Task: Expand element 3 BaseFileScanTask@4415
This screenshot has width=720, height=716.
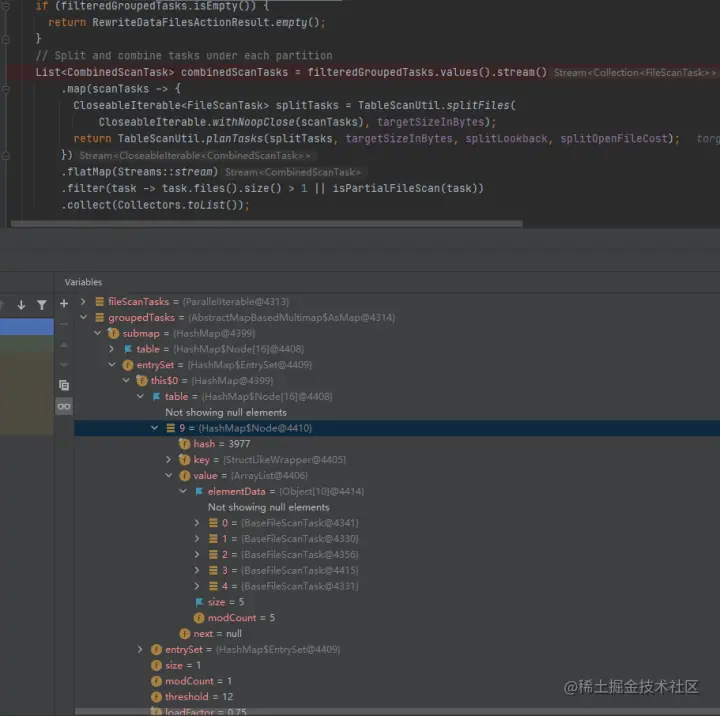Action: (x=197, y=570)
